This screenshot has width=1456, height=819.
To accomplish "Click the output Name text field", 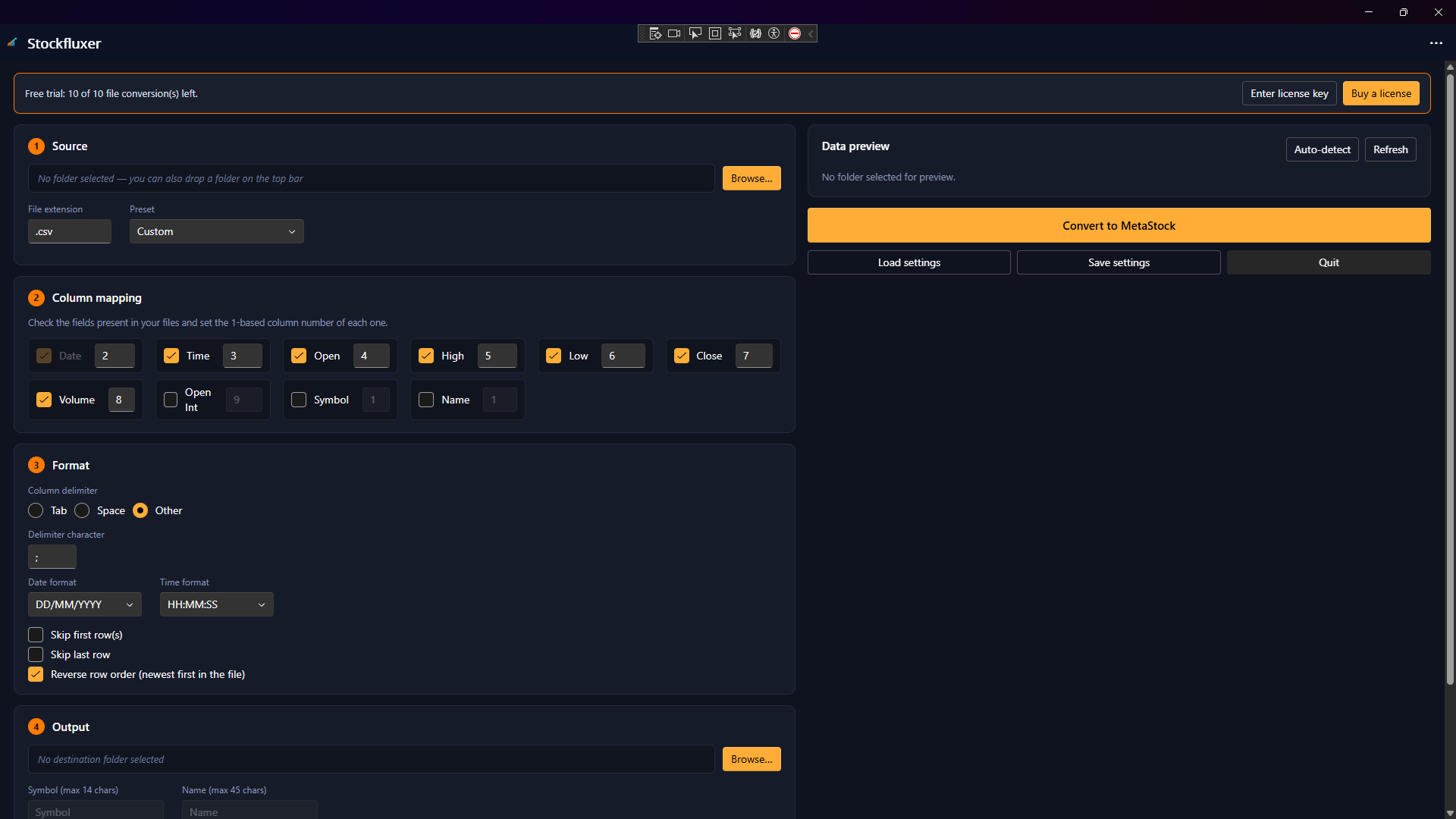I will click(x=249, y=811).
